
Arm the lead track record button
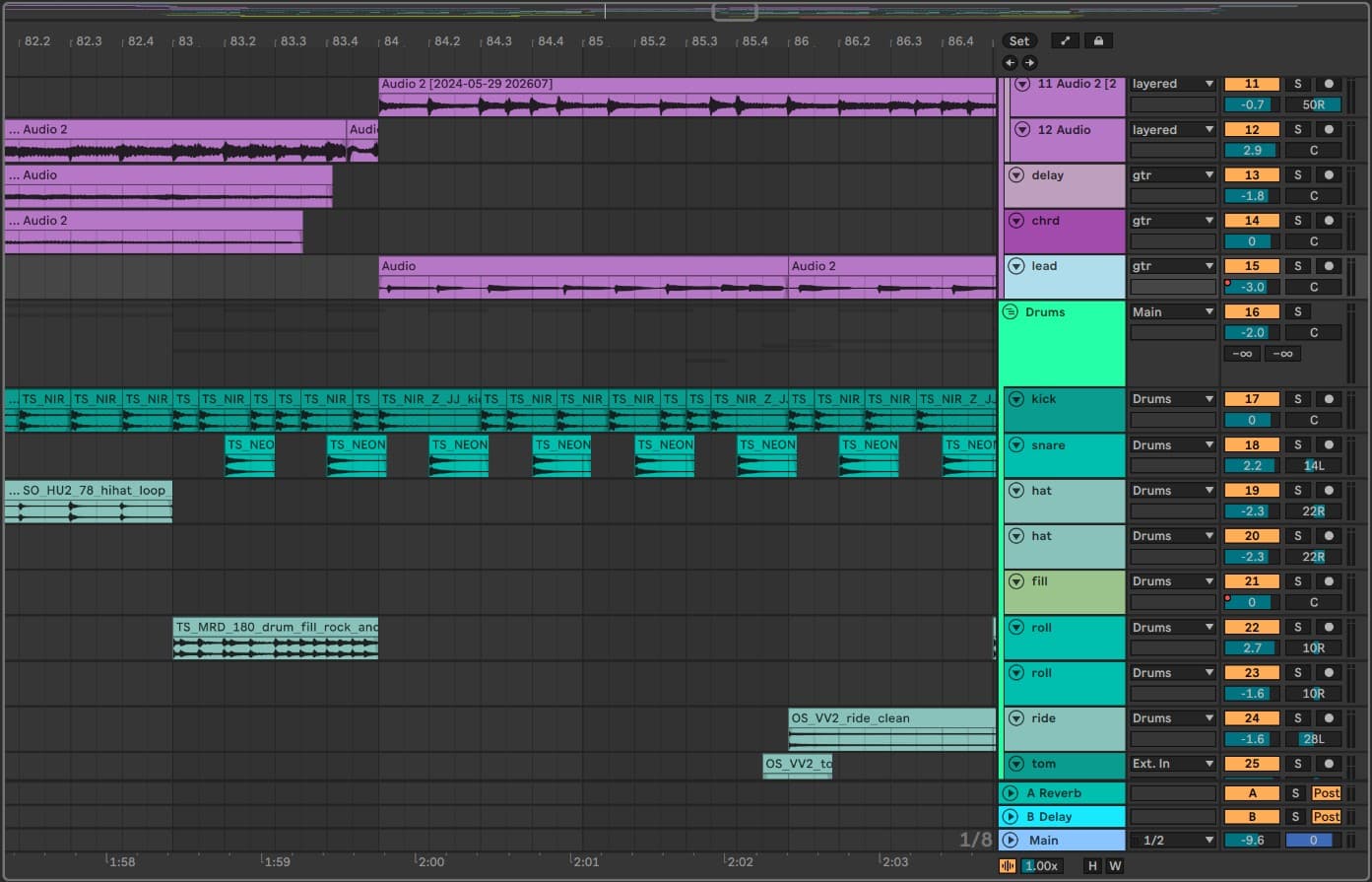click(x=1329, y=265)
